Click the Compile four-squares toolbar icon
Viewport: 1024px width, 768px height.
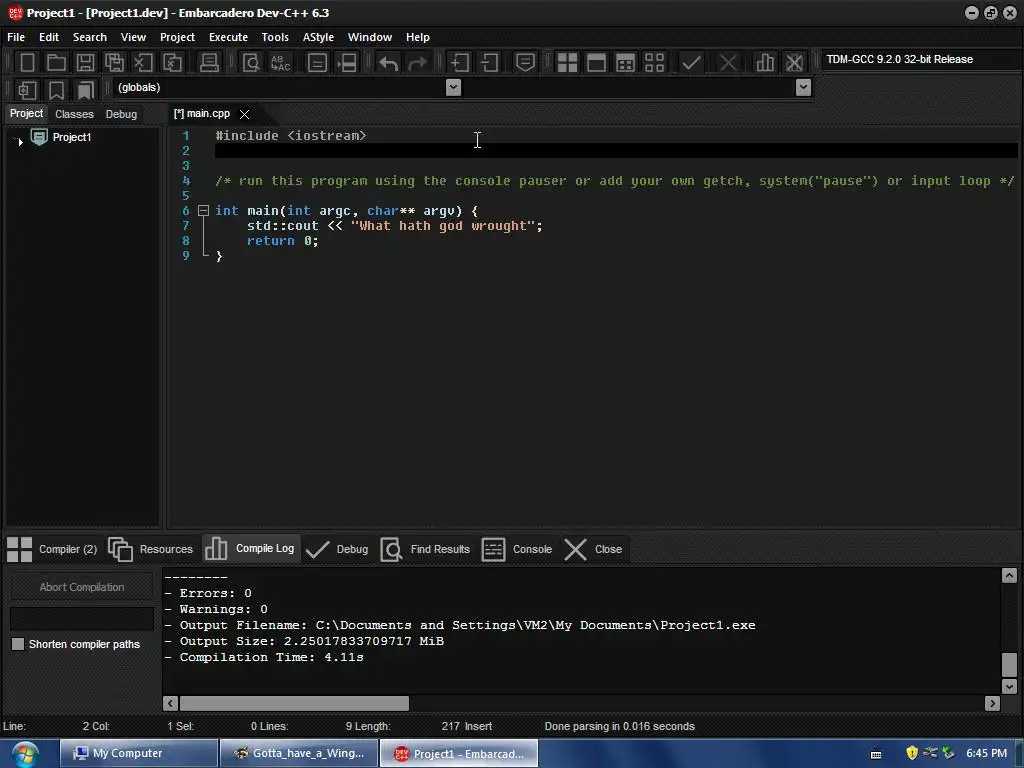click(567, 63)
